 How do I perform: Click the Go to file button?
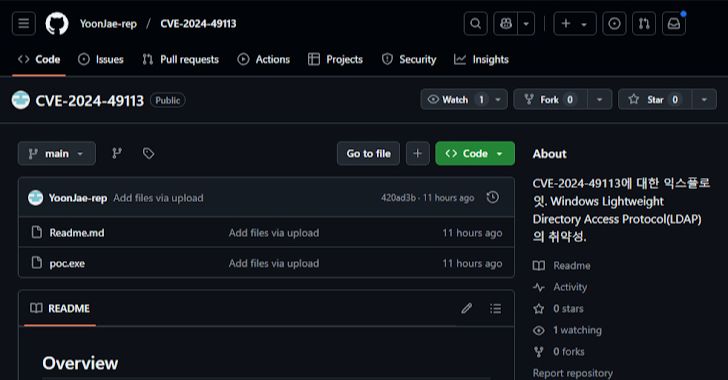click(x=368, y=153)
